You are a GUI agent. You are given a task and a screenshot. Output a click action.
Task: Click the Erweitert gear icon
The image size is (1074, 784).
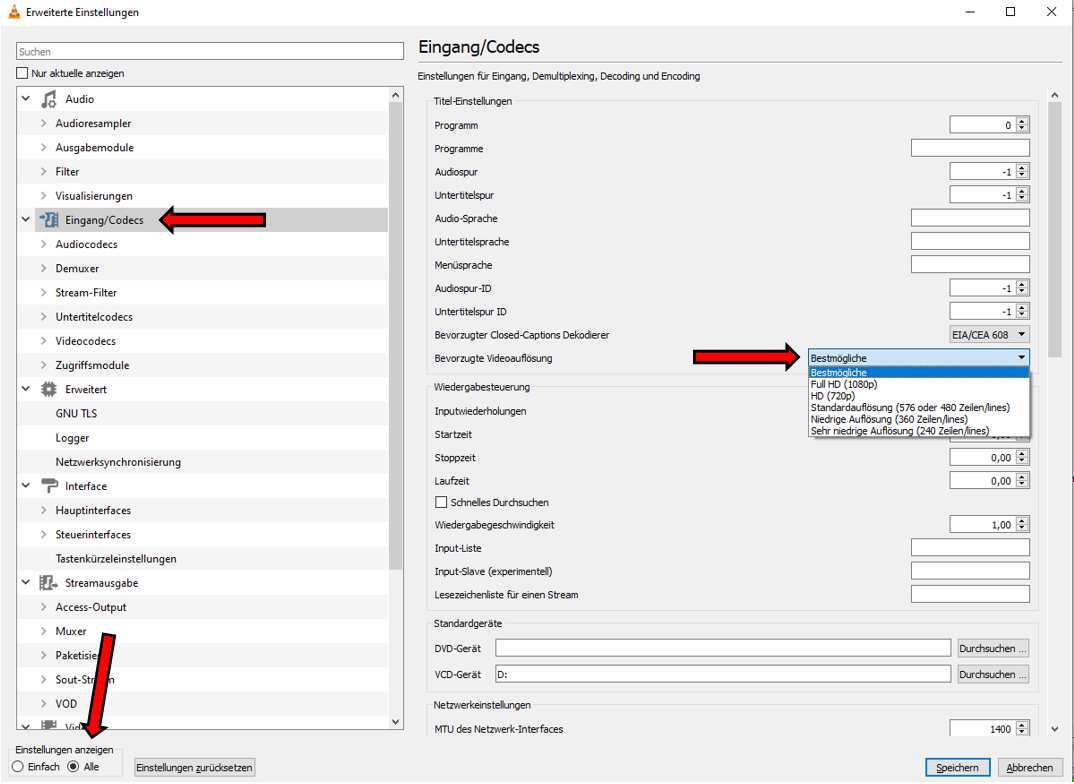(49, 389)
